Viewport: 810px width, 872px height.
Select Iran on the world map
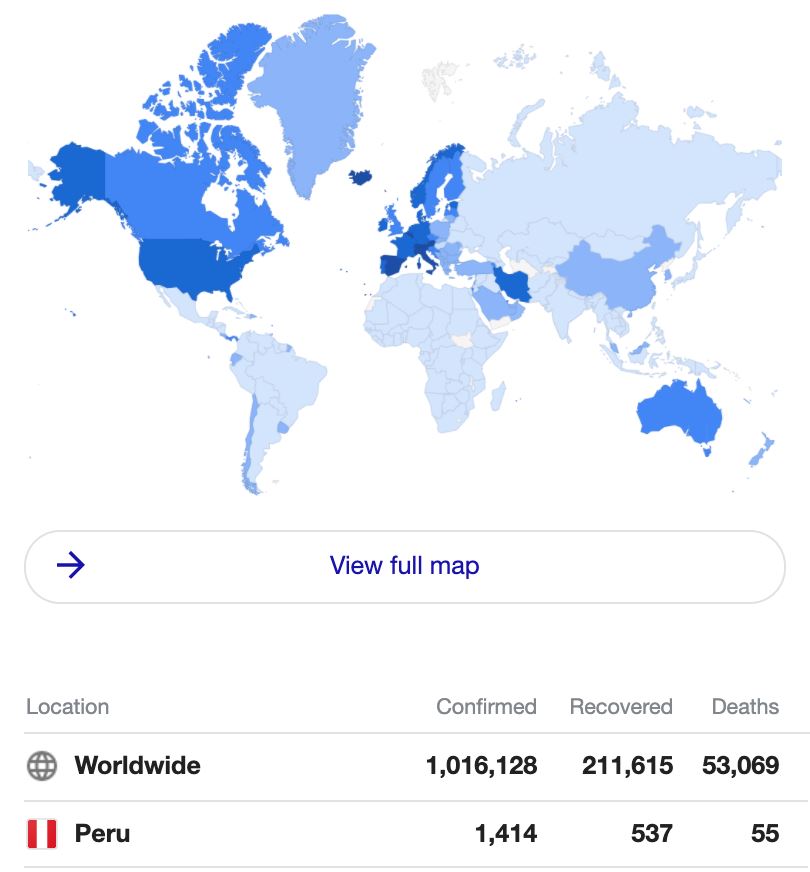click(x=511, y=285)
